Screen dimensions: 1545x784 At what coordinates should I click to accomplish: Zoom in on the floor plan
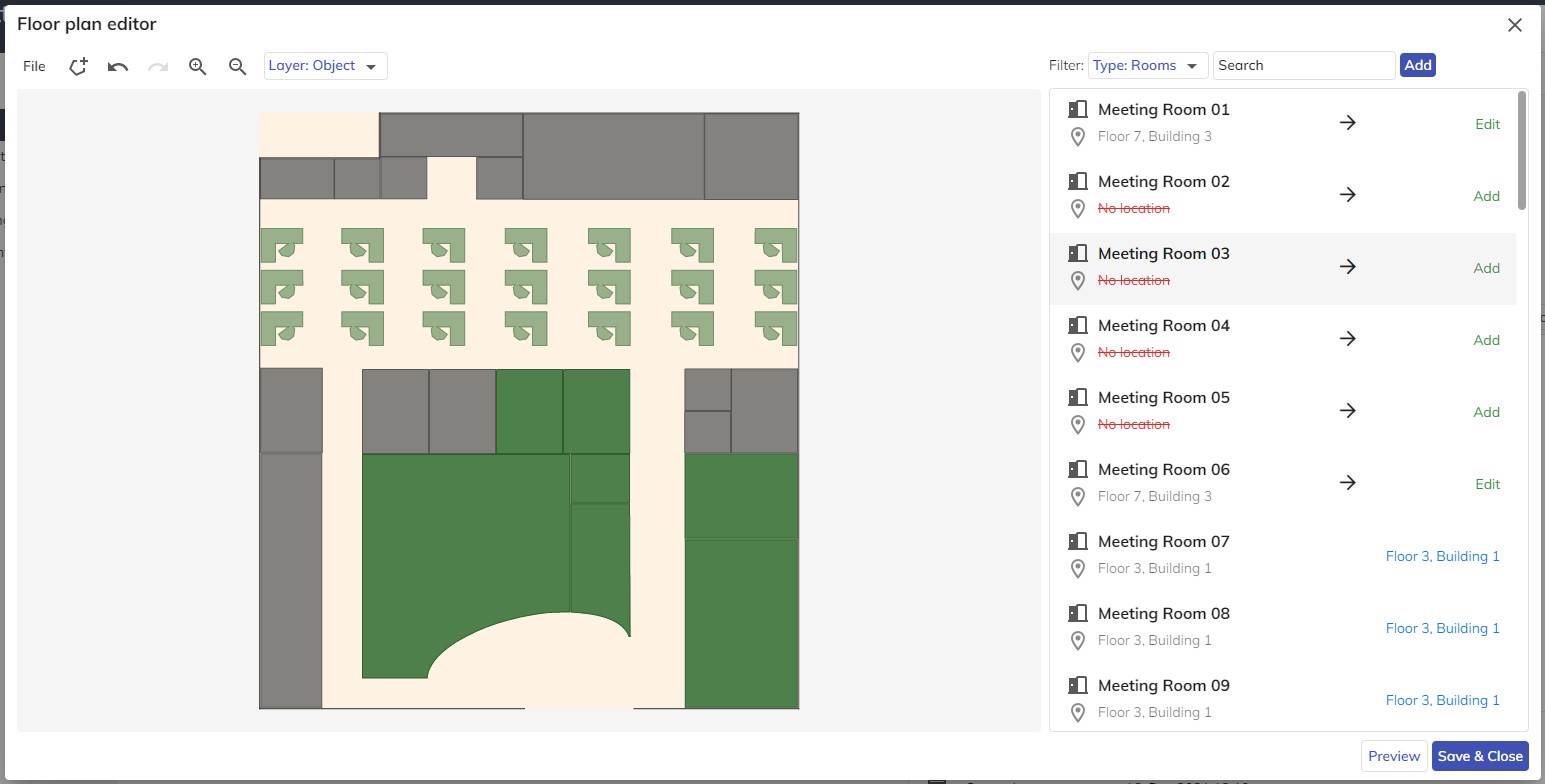[197, 66]
